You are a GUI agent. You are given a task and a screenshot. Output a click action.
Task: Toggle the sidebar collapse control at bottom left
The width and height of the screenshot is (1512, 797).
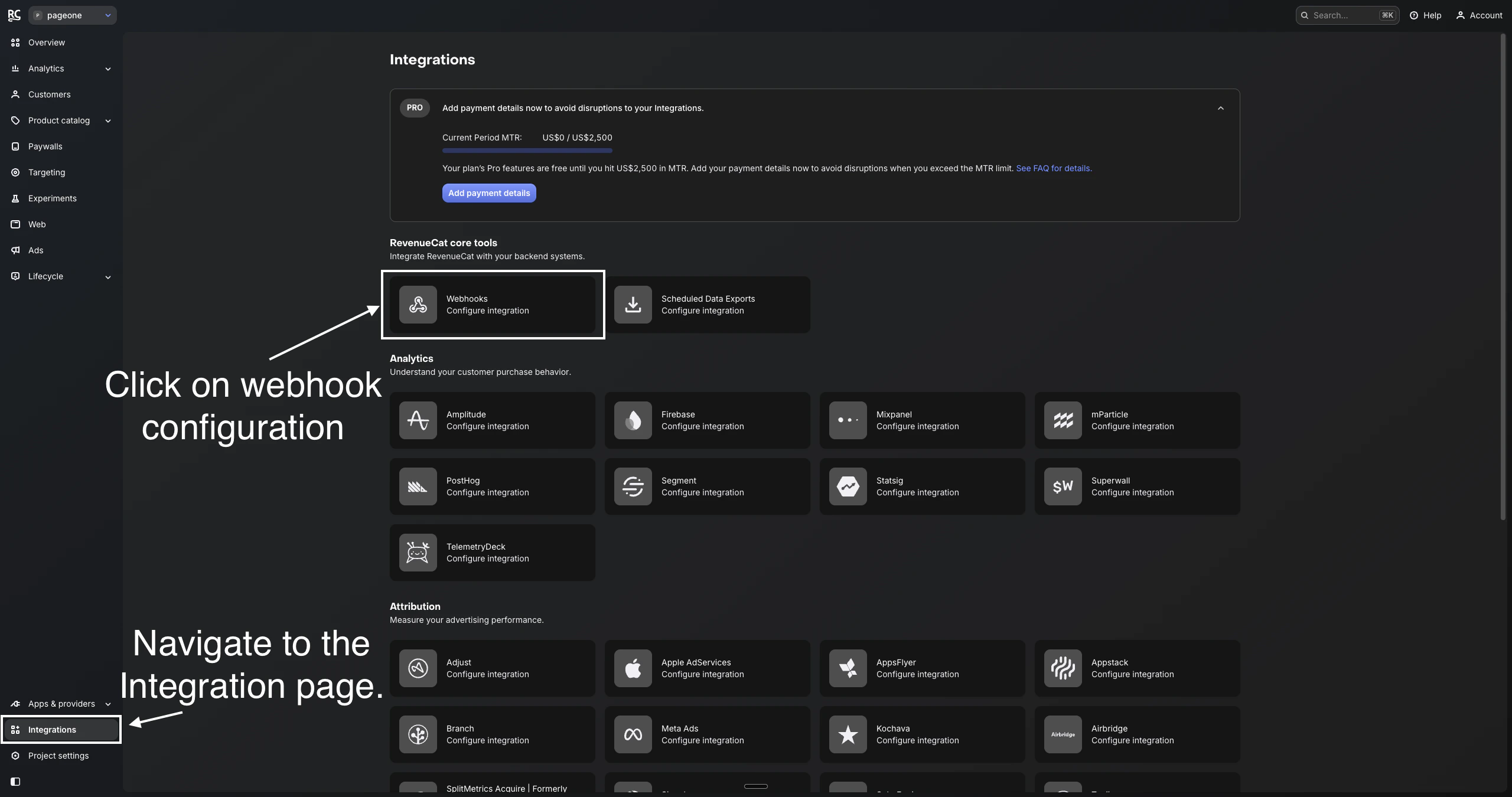click(15, 781)
